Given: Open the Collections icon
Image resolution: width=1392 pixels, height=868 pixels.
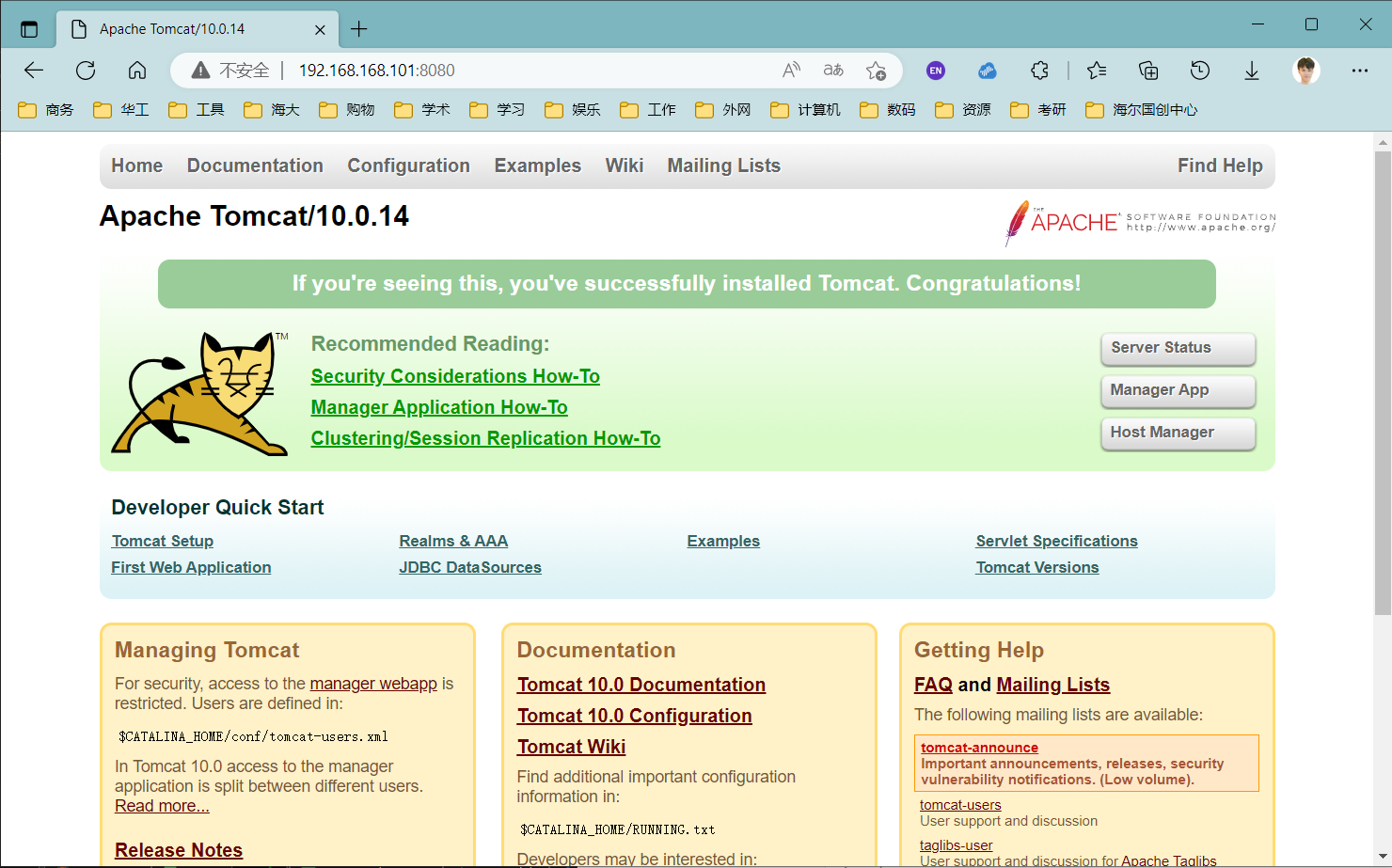Looking at the screenshot, I should pos(1148,71).
